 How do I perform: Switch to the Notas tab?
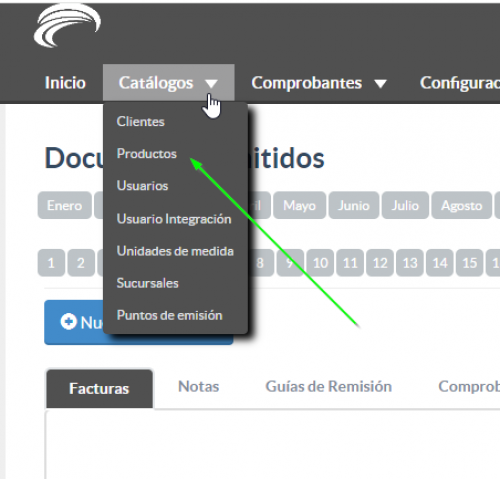(x=199, y=386)
